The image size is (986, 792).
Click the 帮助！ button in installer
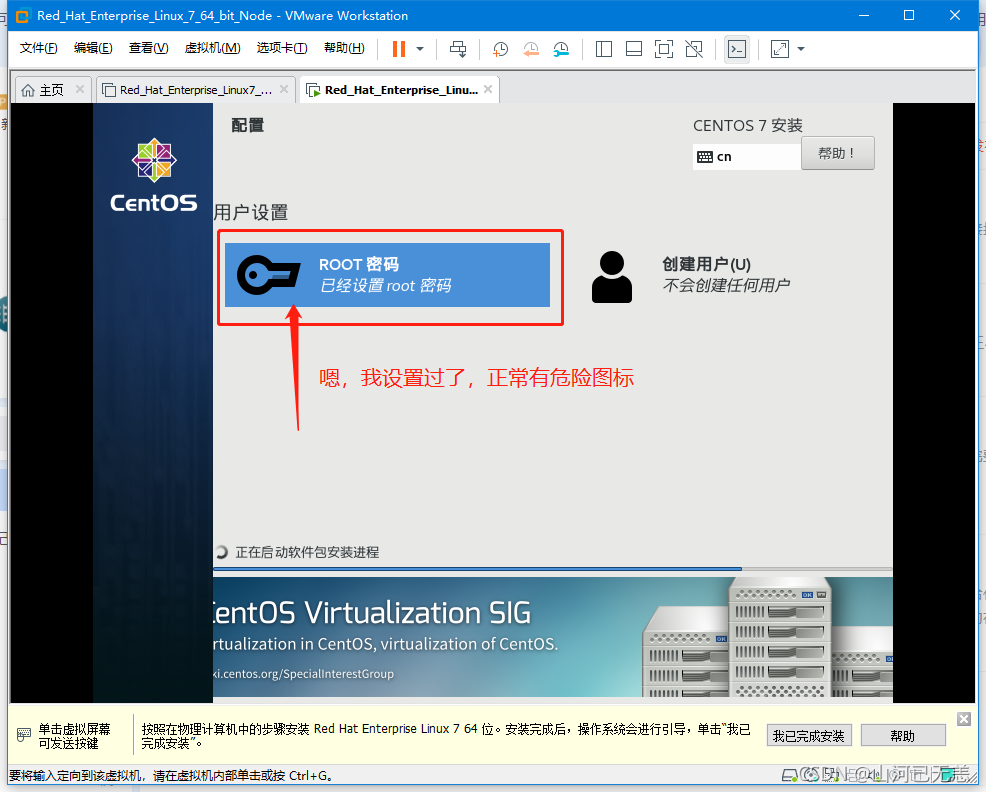pyautogui.click(x=838, y=153)
